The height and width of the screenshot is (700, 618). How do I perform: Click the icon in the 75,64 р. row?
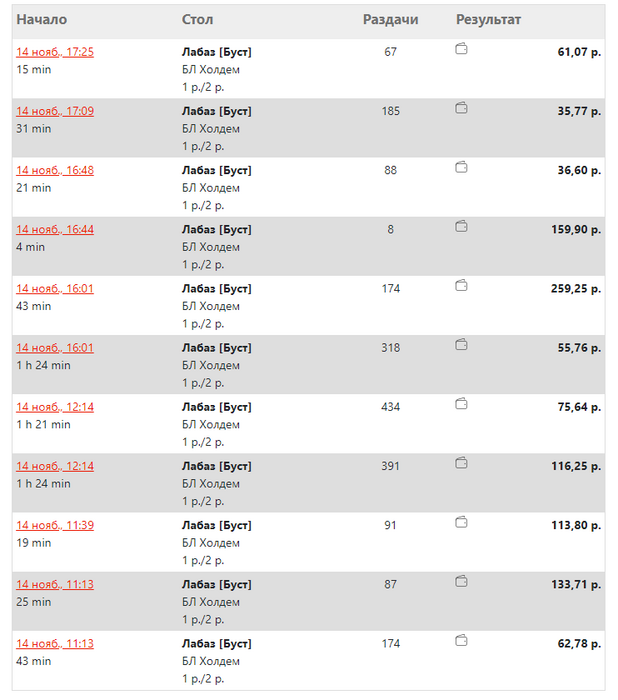coord(461,403)
